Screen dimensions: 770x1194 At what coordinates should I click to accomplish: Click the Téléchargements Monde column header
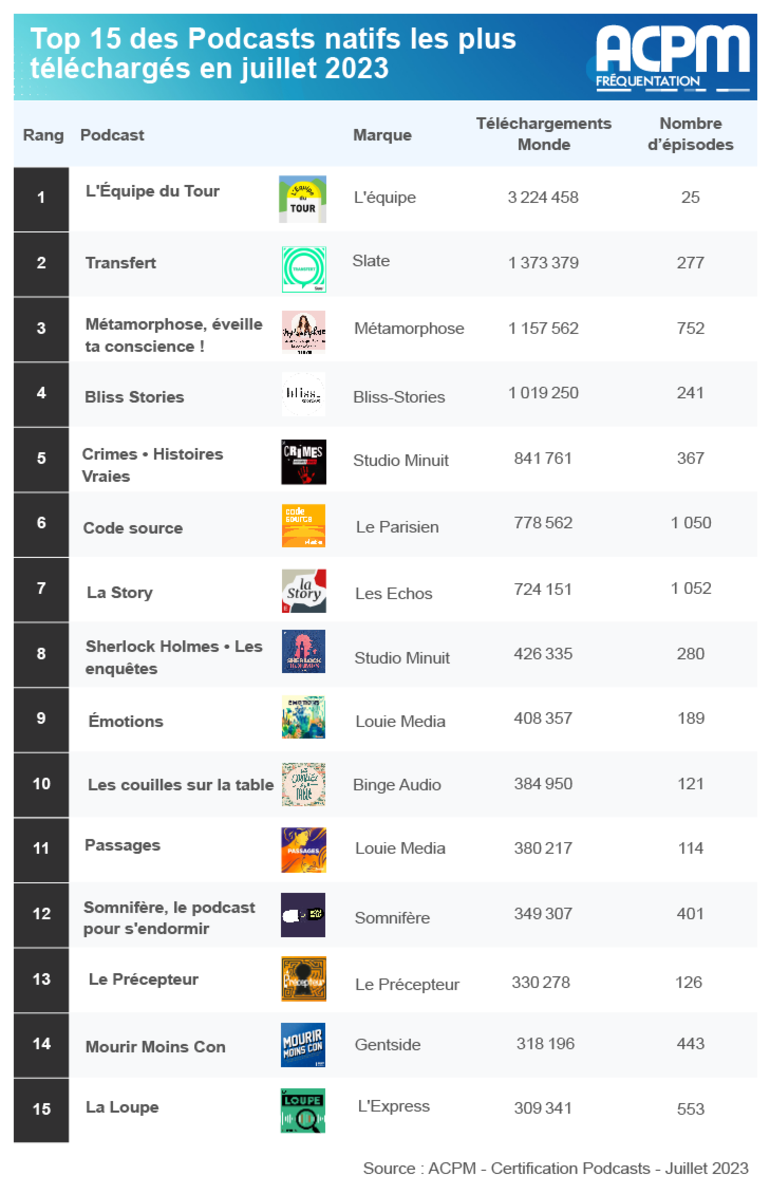pos(544,134)
